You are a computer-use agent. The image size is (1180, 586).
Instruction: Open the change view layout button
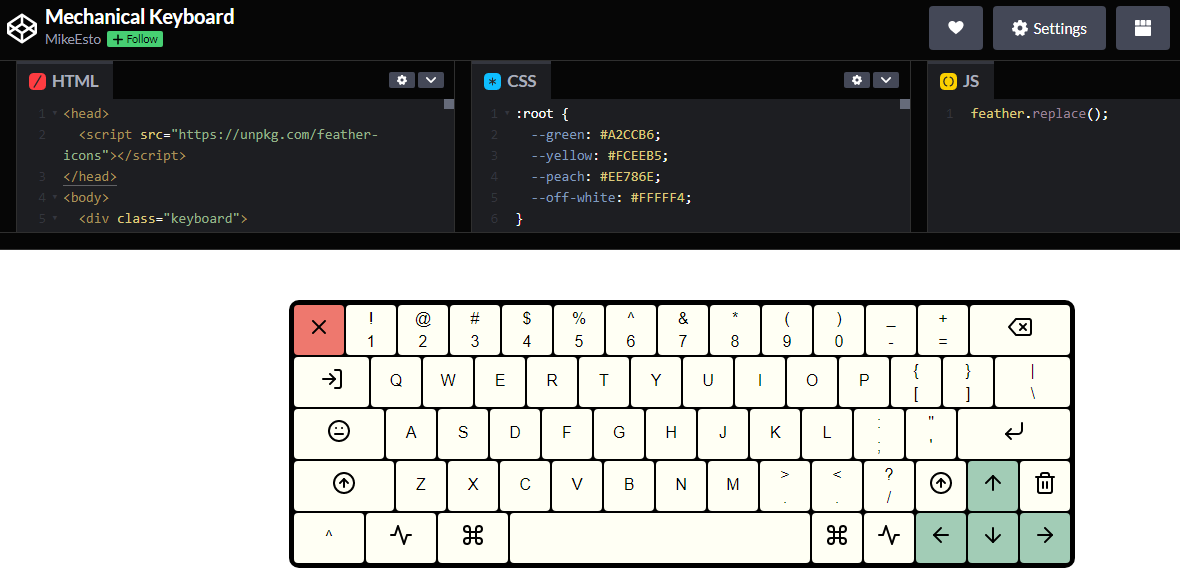pos(1142,29)
